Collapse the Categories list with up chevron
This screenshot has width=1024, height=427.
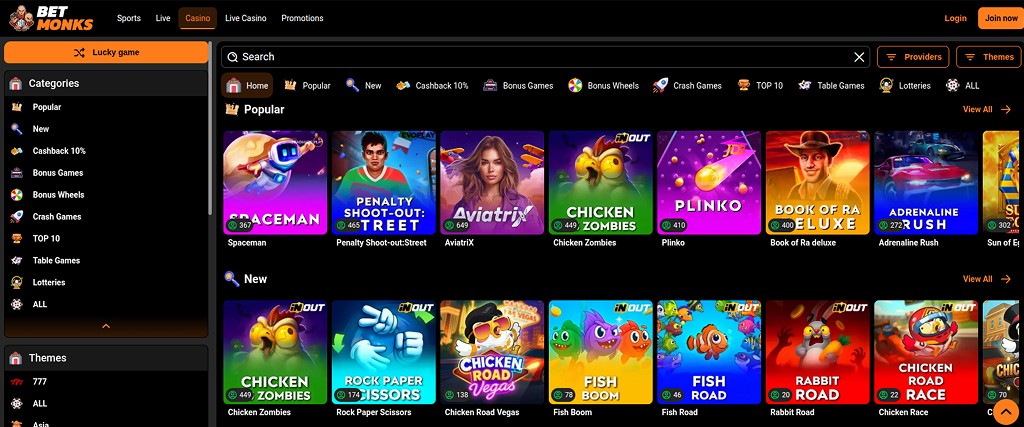[106, 326]
